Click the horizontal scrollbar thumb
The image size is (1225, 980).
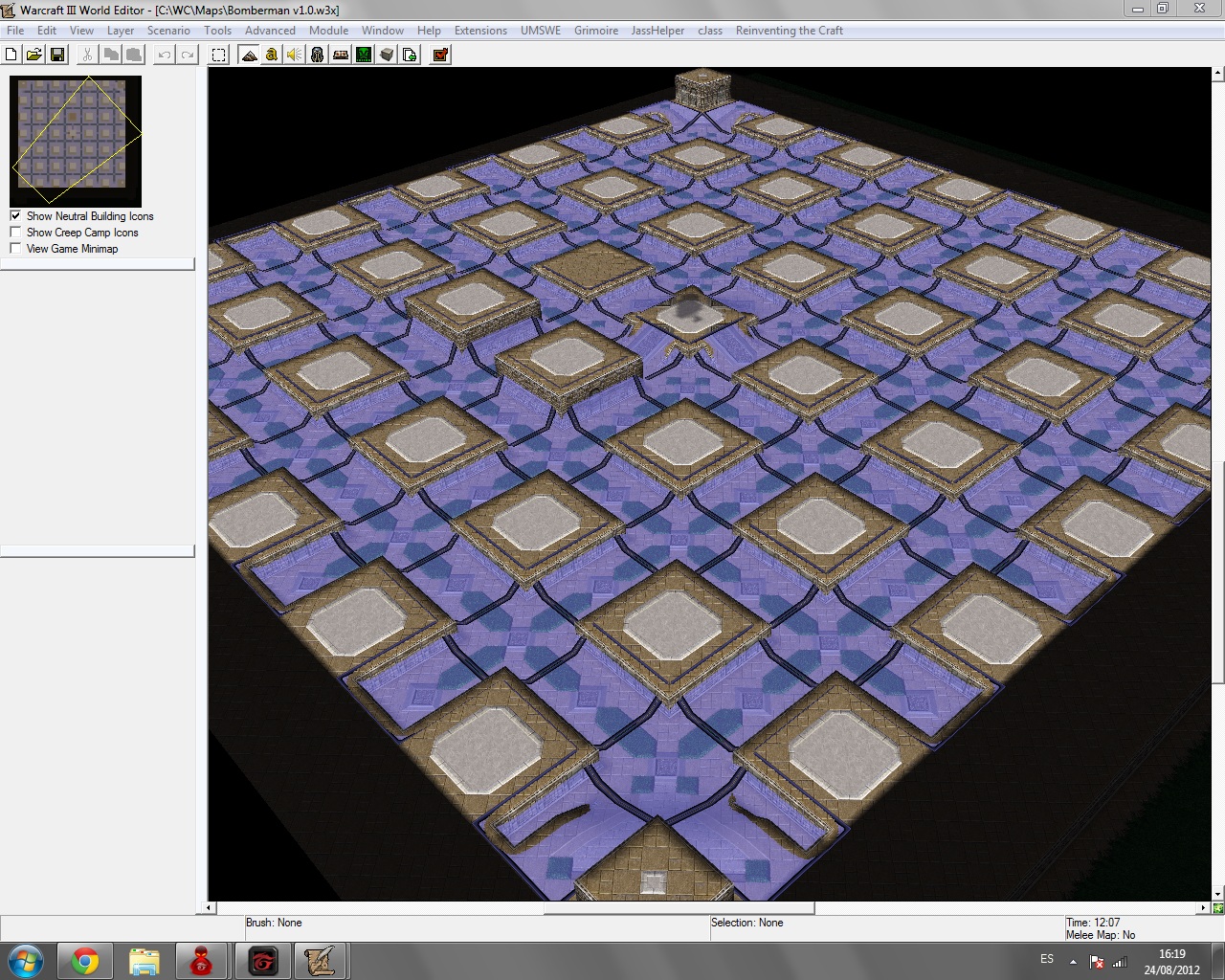(x=679, y=907)
